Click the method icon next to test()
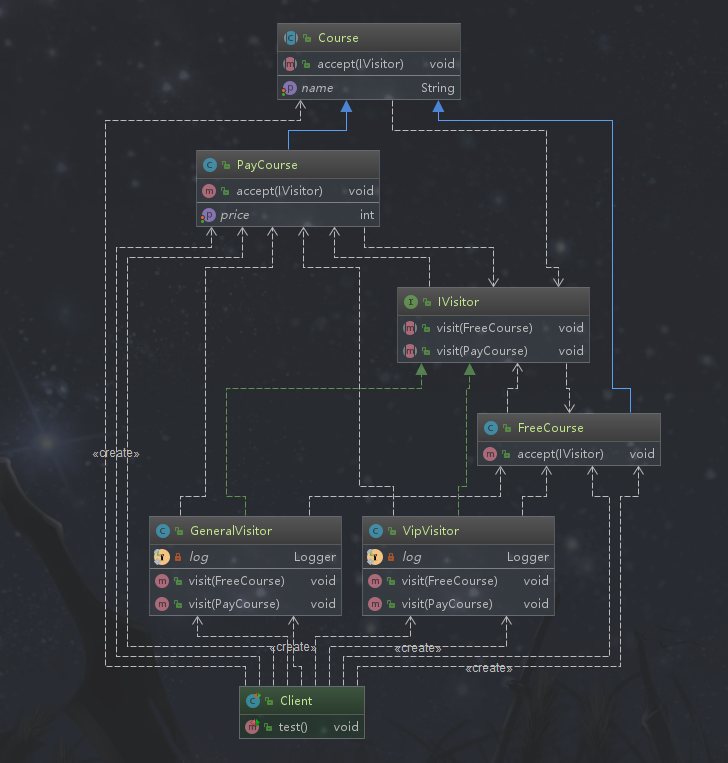The width and height of the screenshot is (728, 763). [253, 727]
